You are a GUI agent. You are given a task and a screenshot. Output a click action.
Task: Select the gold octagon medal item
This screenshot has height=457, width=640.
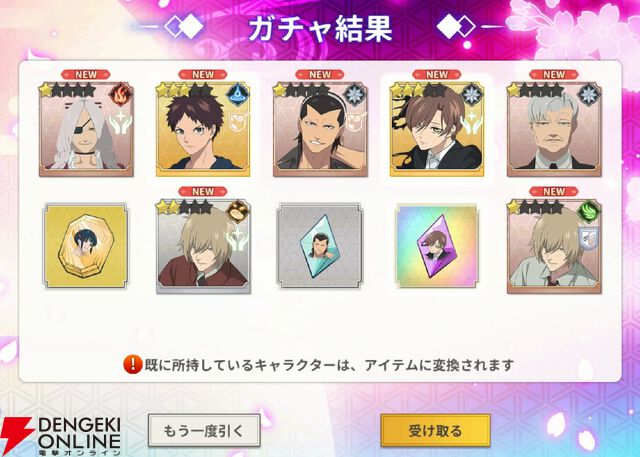[x=86, y=246]
